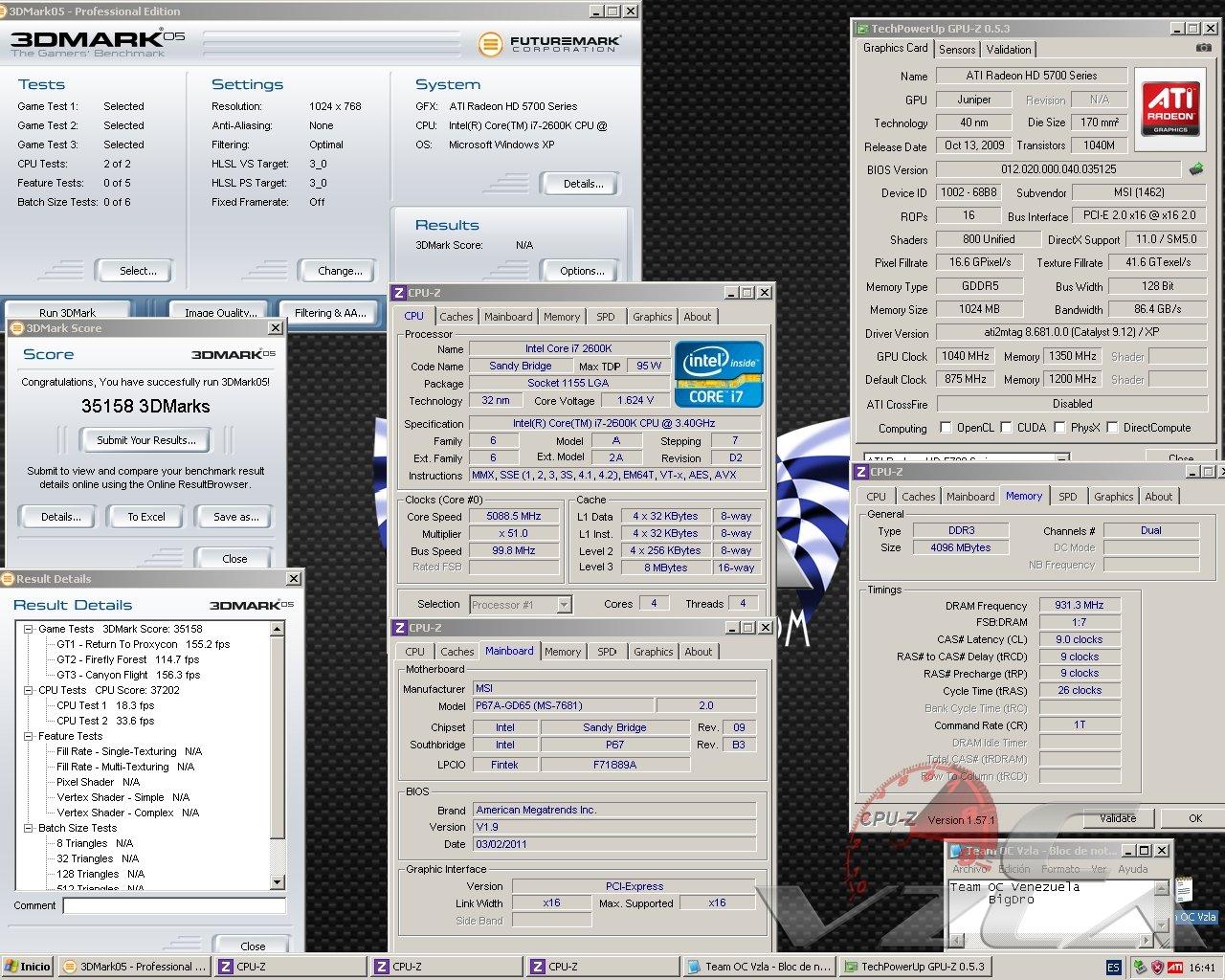Click the Options button under Results
The image size is (1225, 980).
(x=582, y=271)
